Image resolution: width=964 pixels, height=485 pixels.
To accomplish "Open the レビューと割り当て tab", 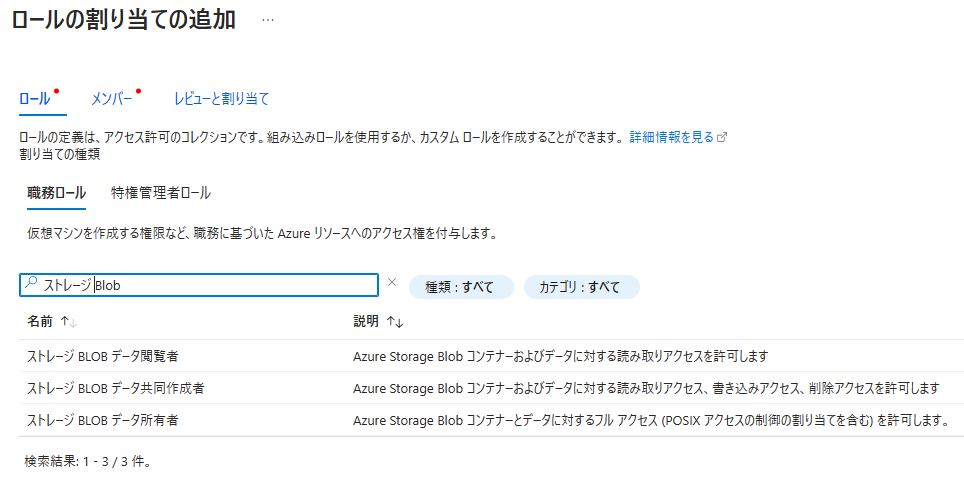I will coord(221,98).
